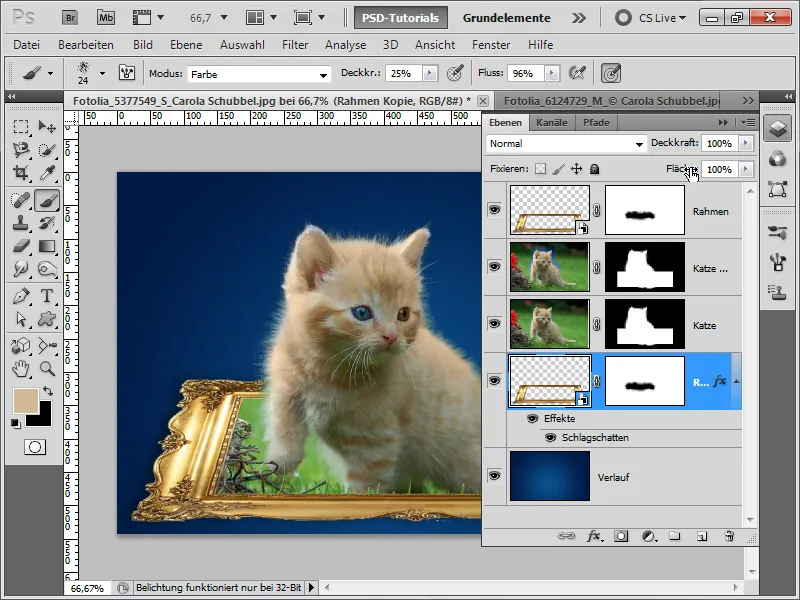Toggle Schlagschatten effect visibility
Image resolution: width=800 pixels, height=600 pixels.
click(550, 438)
